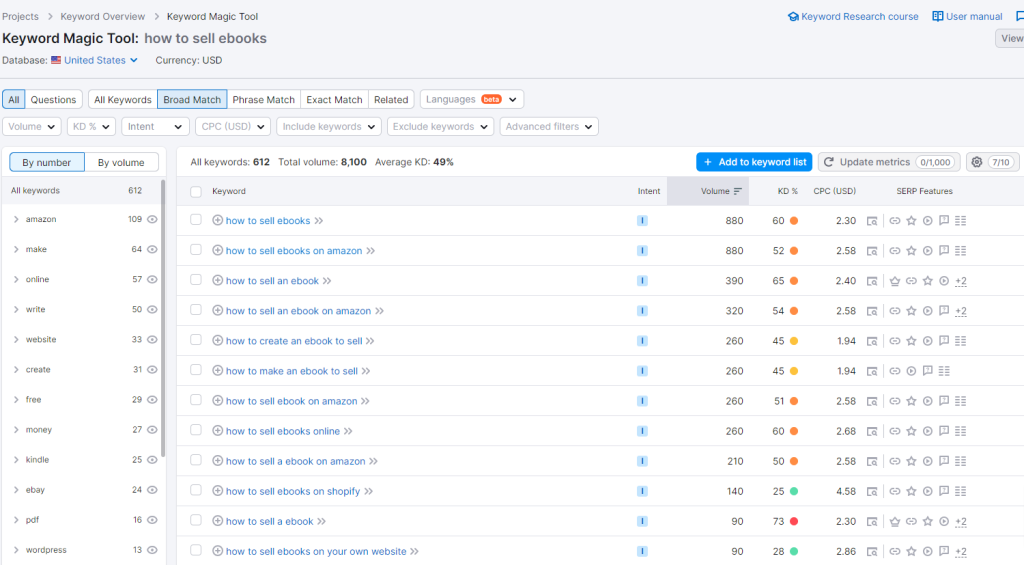This screenshot has width=1024, height=565.
Task: Click the Intent badge for 'how to sell ebooks'
Action: (642, 221)
